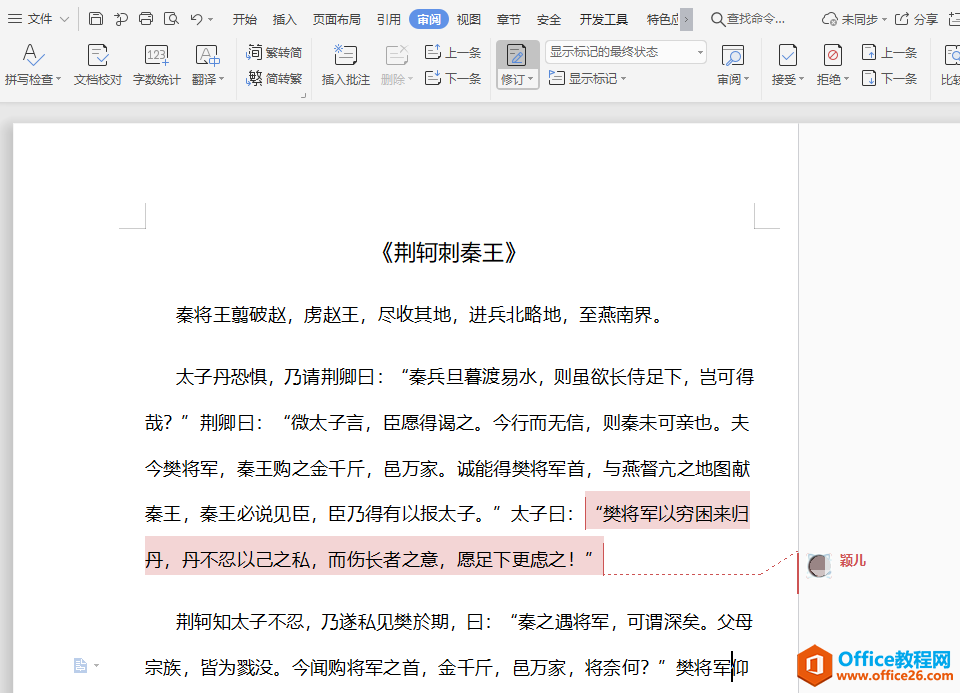Image resolution: width=960 pixels, height=693 pixels.
Task: Click the 文档校对 proofreading icon
Action: [x=97, y=56]
